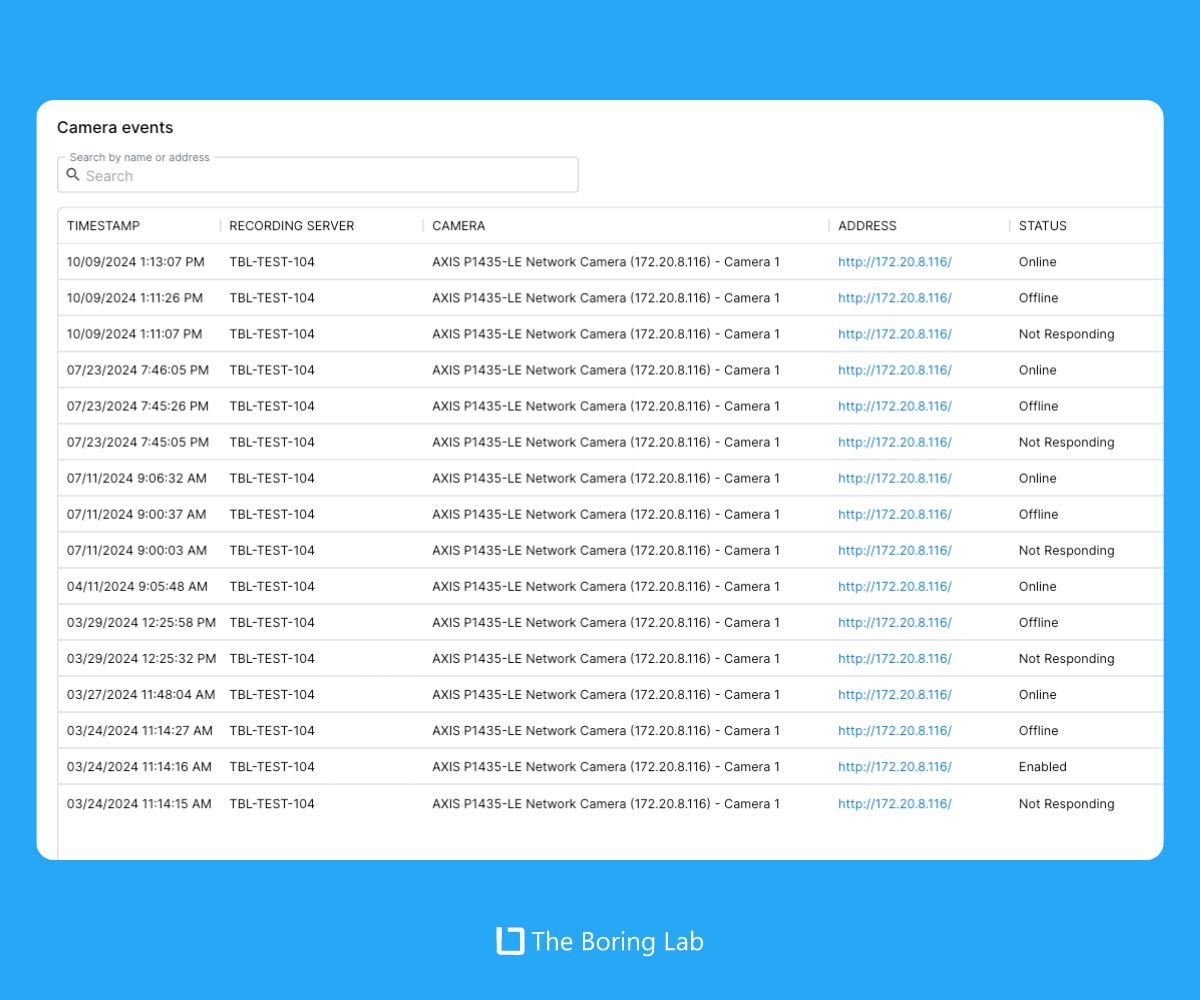Screen dimensions: 1200x1000
Task: Click Online status in 07/23/2024 7:46:05 PM row
Action: 1038,370
